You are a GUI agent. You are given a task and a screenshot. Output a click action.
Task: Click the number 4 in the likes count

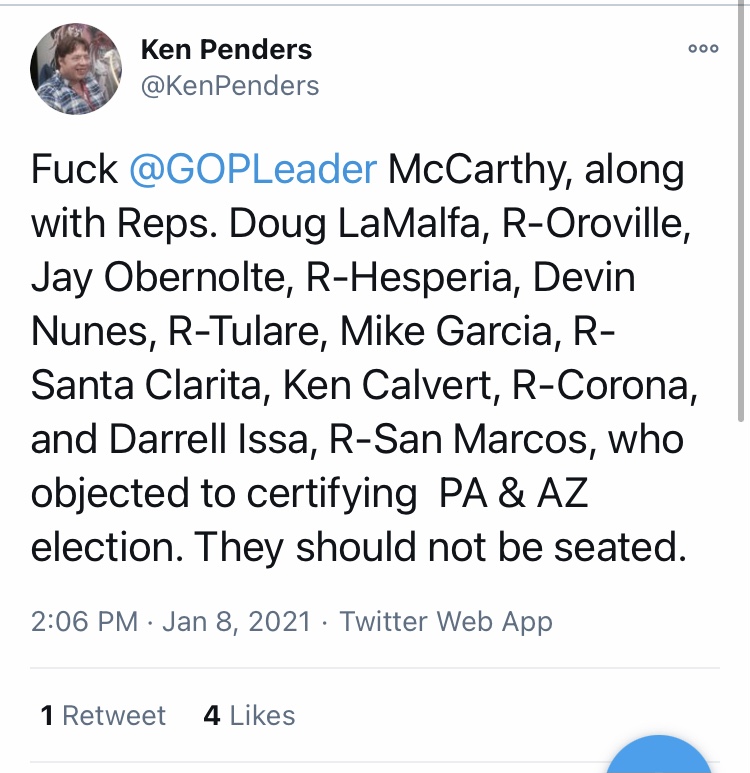pos(212,715)
